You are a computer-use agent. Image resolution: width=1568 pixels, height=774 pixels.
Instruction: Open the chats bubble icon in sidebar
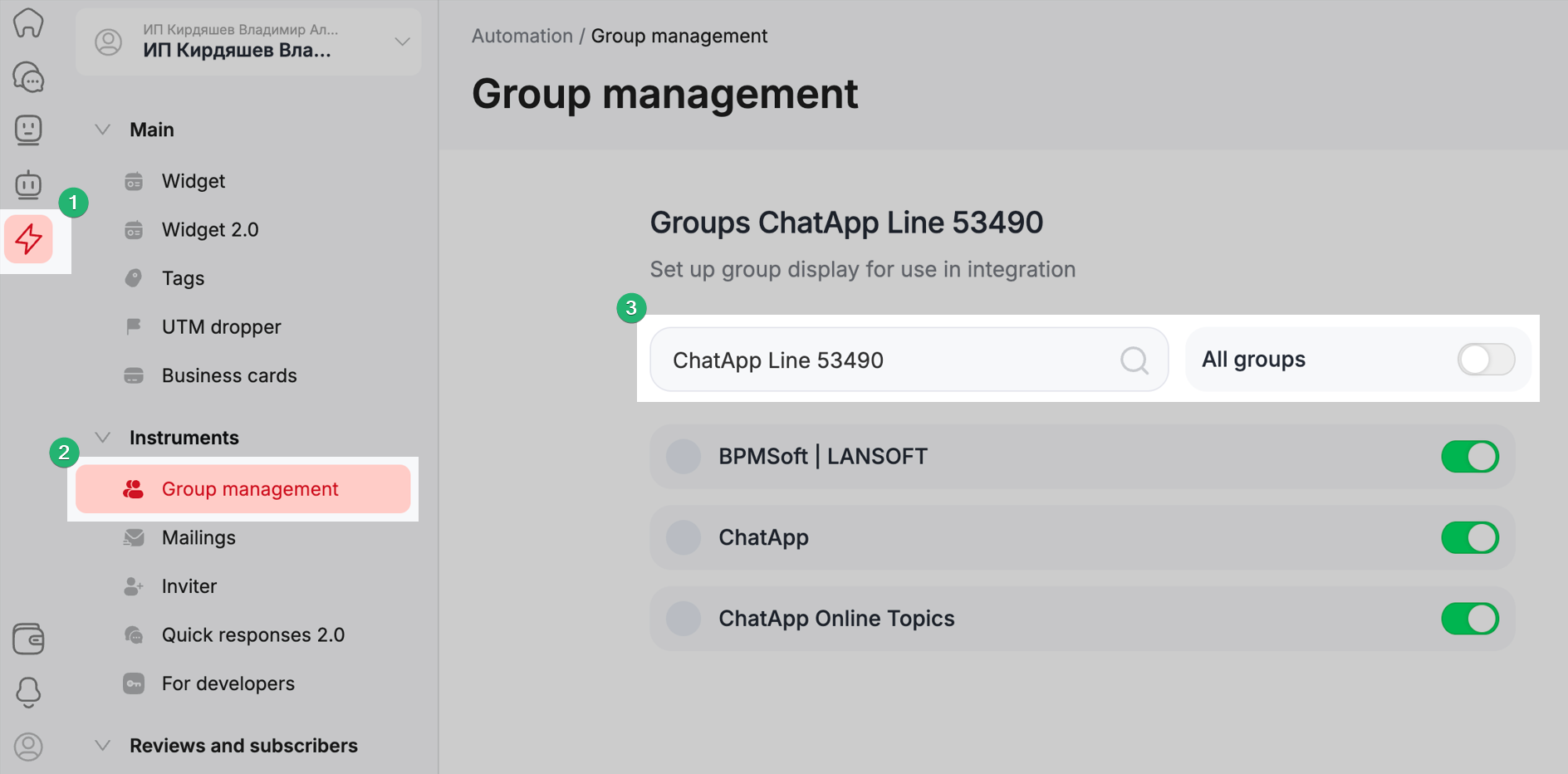point(28,77)
